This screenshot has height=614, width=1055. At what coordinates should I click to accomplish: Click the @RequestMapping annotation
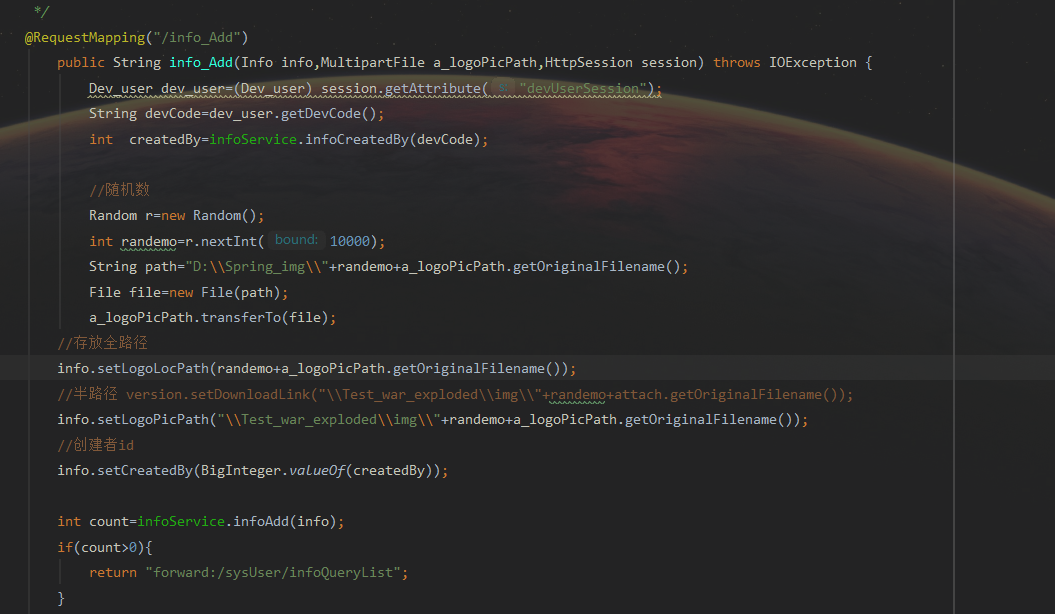(85, 38)
